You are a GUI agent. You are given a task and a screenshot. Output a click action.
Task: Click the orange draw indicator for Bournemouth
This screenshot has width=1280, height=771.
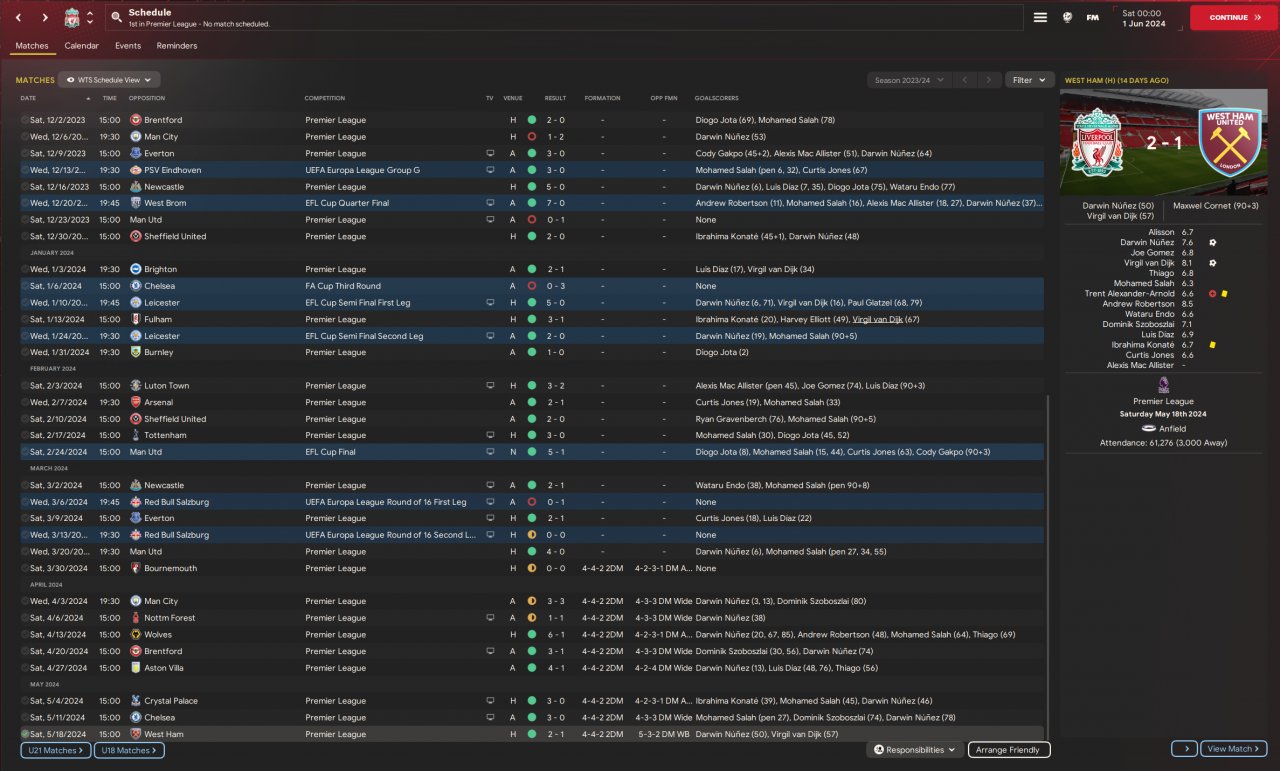tap(531, 568)
